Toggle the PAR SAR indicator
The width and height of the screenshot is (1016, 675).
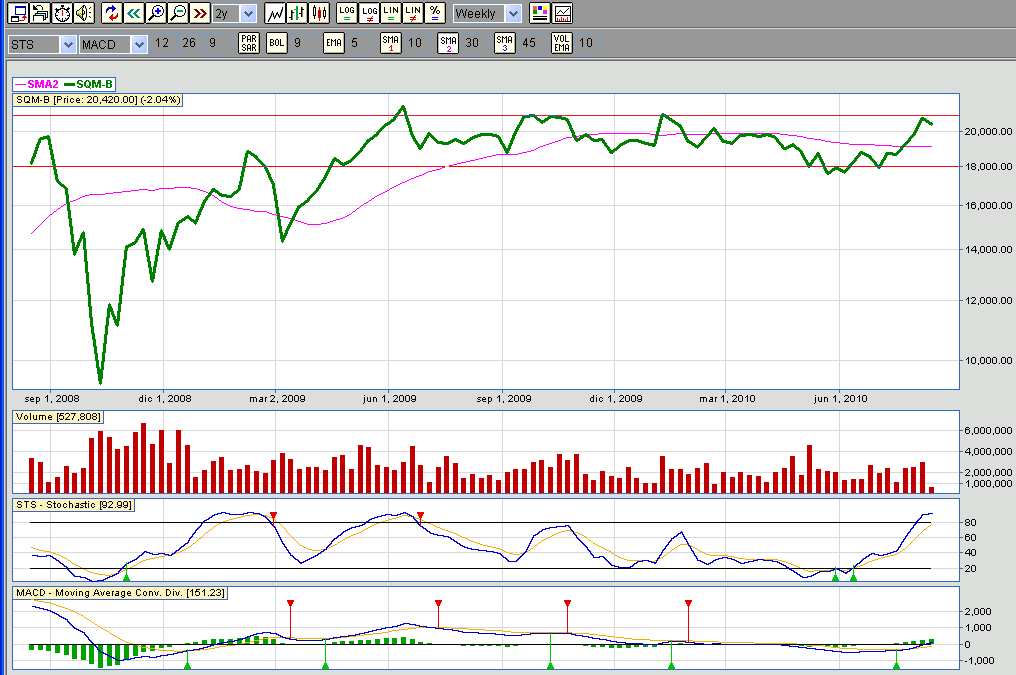point(249,44)
